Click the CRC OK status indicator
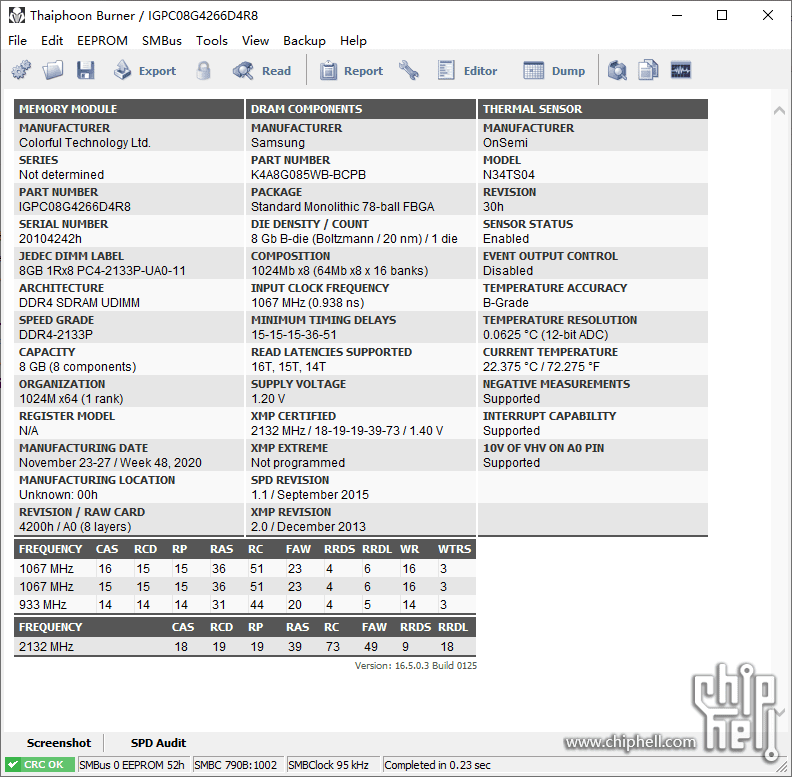This screenshot has width=792, height=777. click(x=40, y=765)
